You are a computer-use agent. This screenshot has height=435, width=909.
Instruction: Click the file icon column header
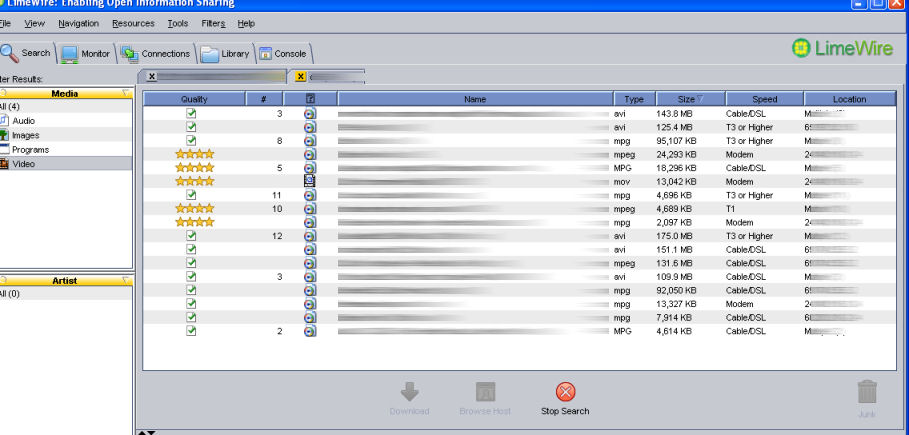[x=310, y=99]
